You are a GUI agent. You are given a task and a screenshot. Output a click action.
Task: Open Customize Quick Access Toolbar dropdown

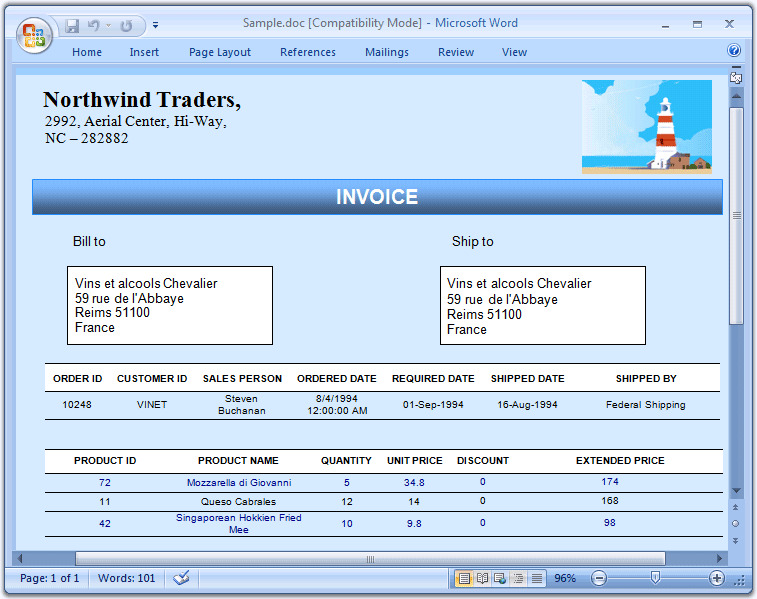tap(155, 25)
